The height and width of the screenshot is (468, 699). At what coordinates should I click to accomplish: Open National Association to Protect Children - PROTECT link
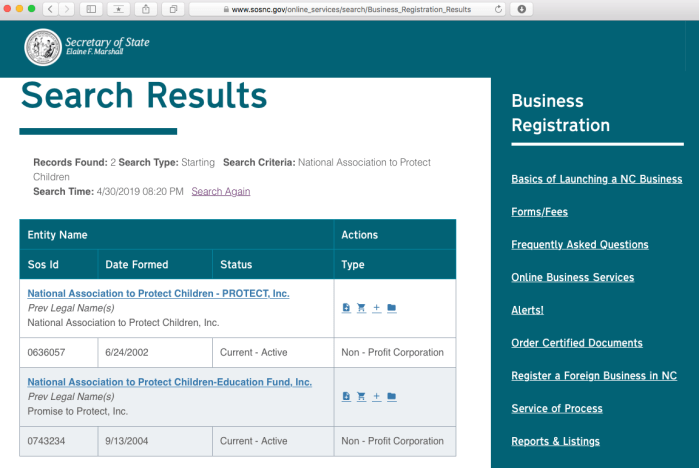tap(158, 294)
